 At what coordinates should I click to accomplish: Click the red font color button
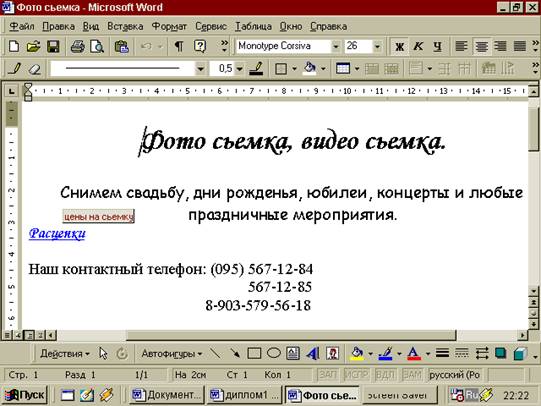pyautogui.click(x=414, y=353)
